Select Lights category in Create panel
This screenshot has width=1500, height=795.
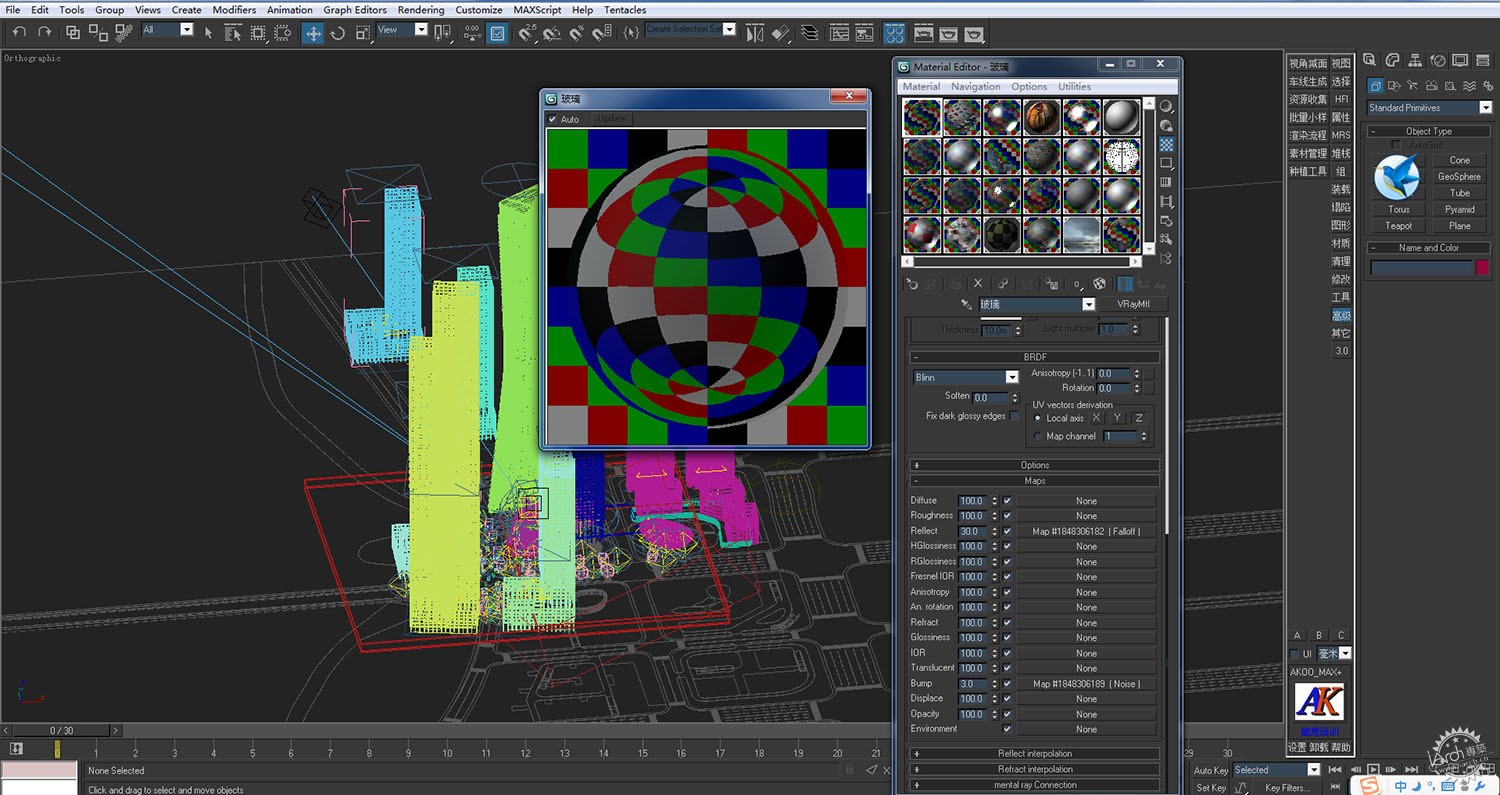pyautogui.click(x=1412, y=86)
